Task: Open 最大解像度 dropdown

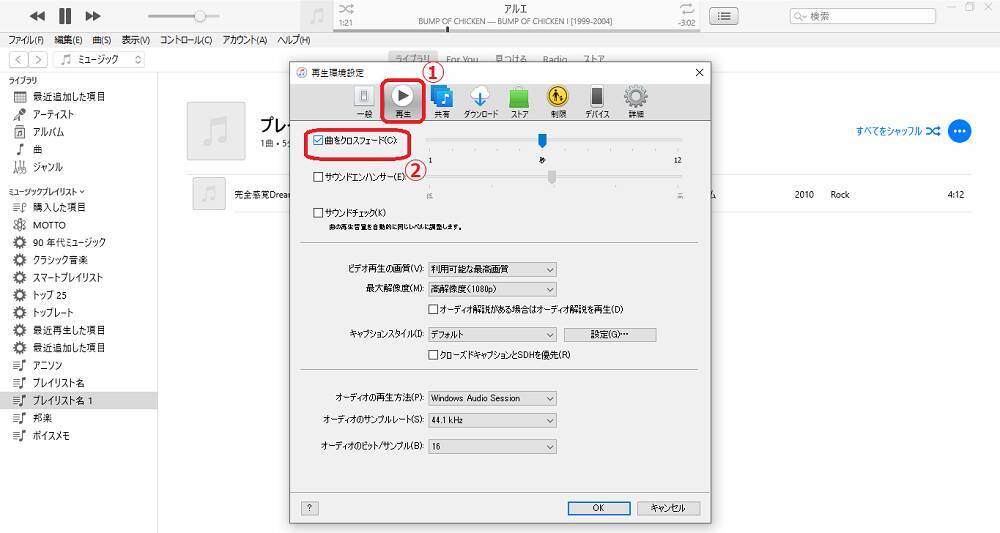Action: coord(492,289)
